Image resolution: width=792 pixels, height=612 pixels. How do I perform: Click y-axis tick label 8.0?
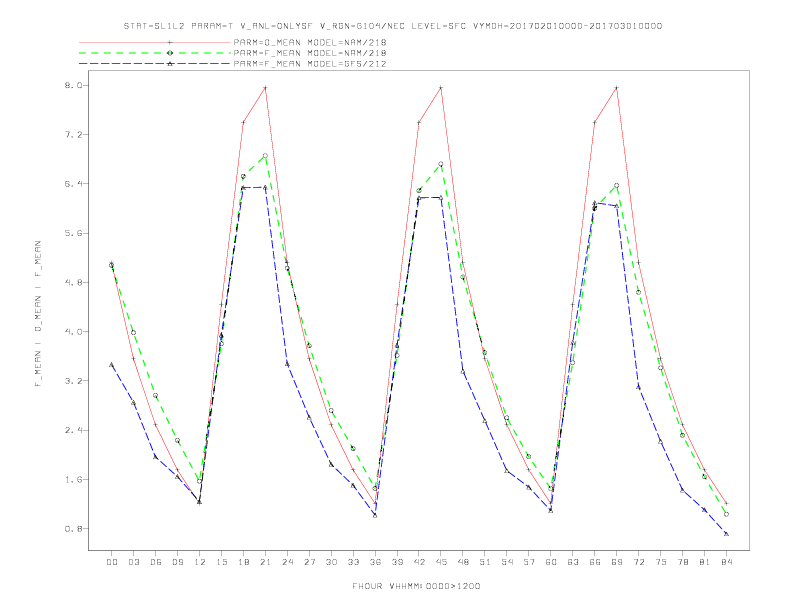(x=73, y=85)
